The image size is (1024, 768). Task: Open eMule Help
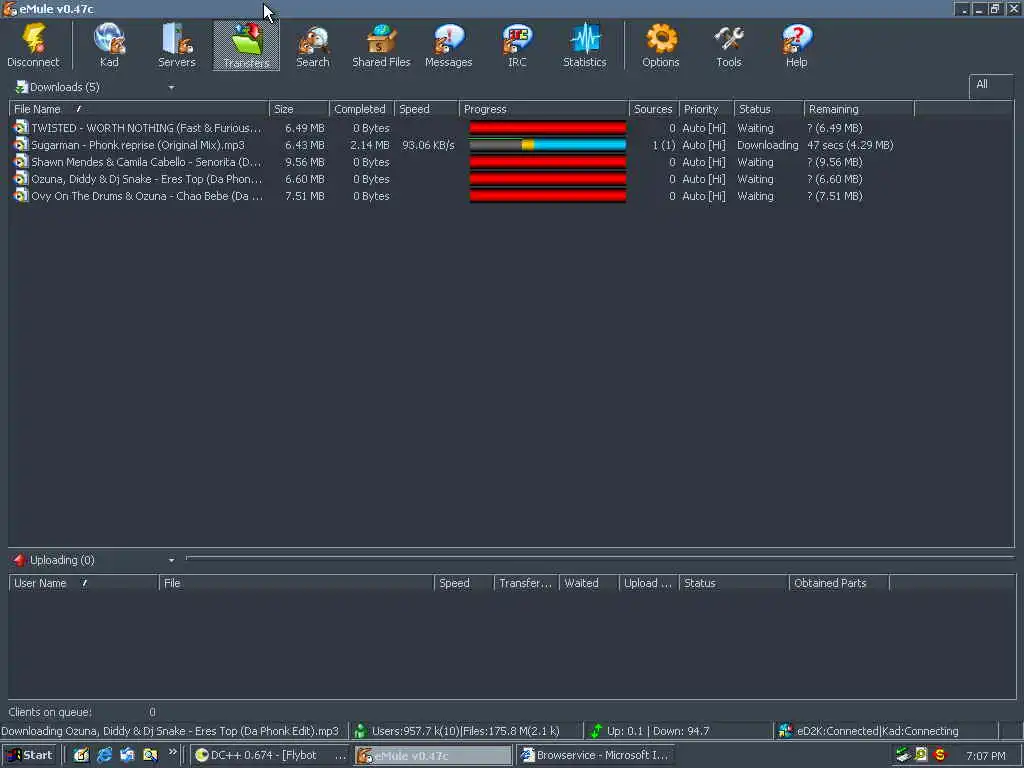coord(797,46)
